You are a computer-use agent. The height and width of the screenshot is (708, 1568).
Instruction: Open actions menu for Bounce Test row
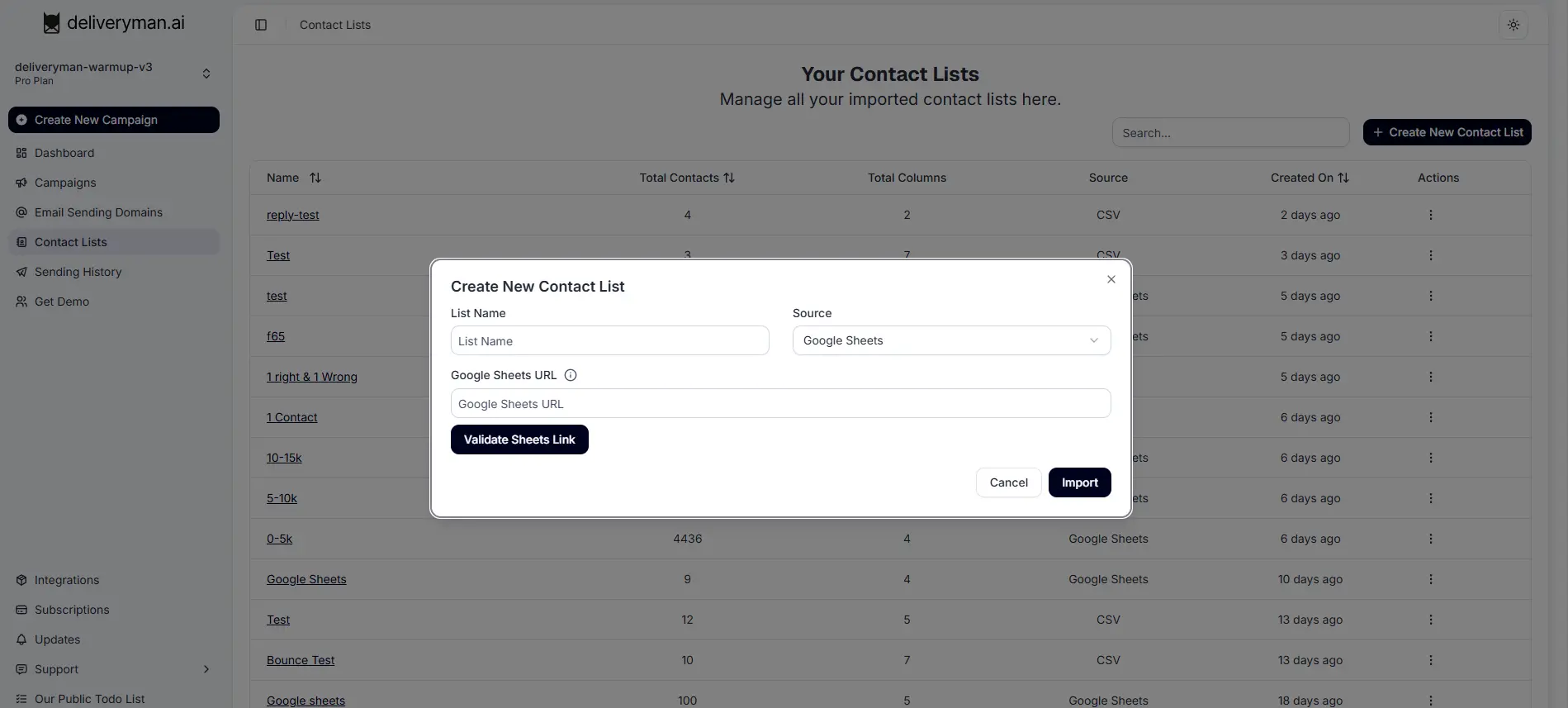(1431, 660)
